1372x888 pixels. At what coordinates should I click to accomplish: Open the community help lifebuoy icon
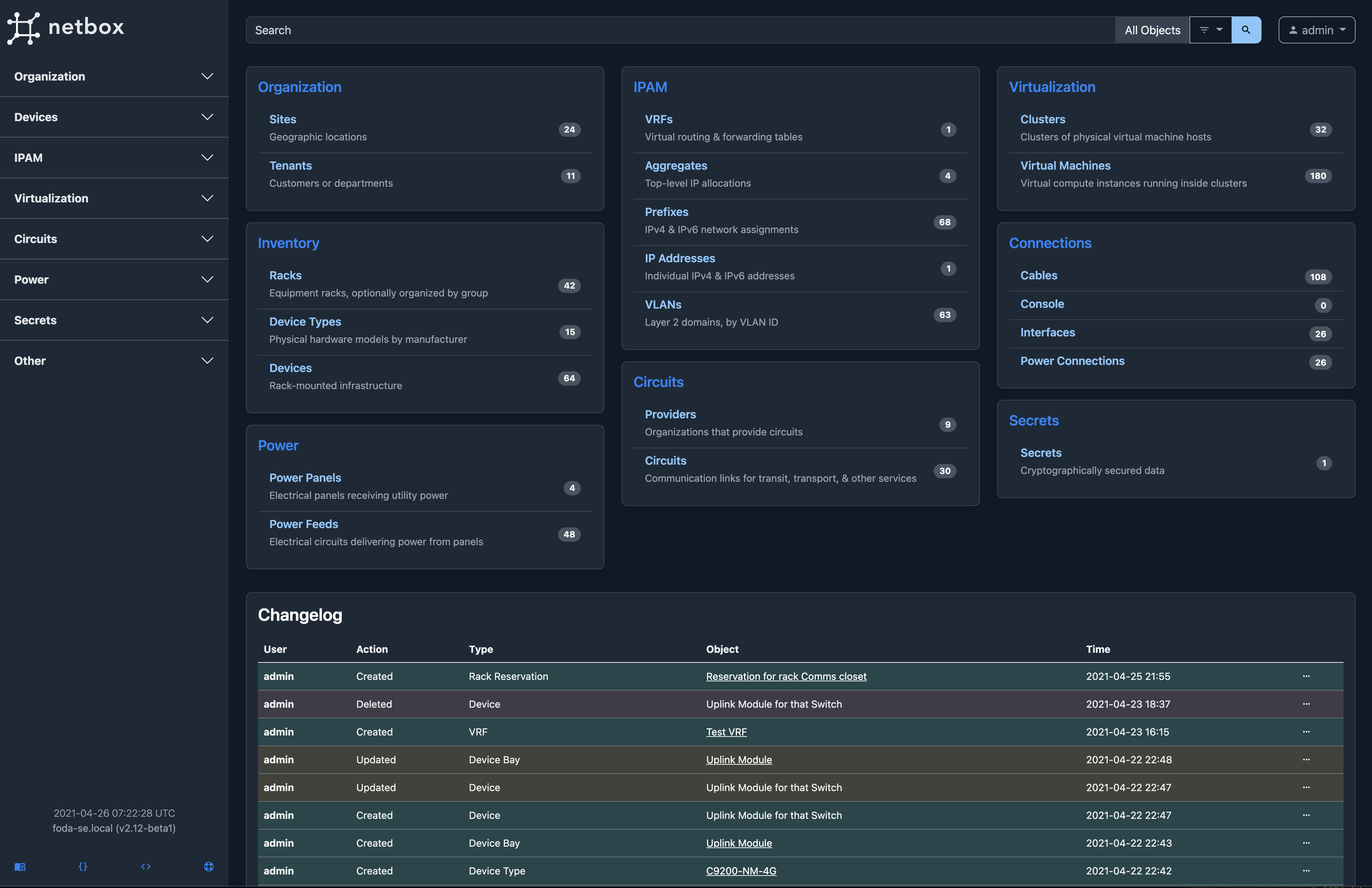[209, 867]
